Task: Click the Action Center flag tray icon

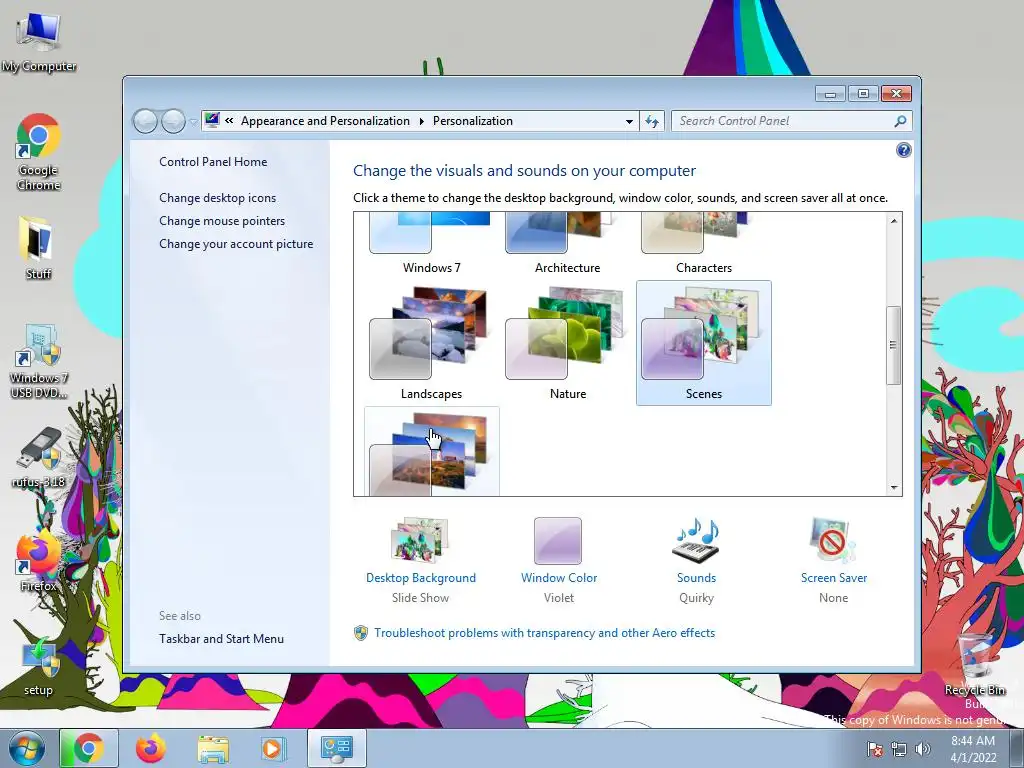Action: pos(875,749)
